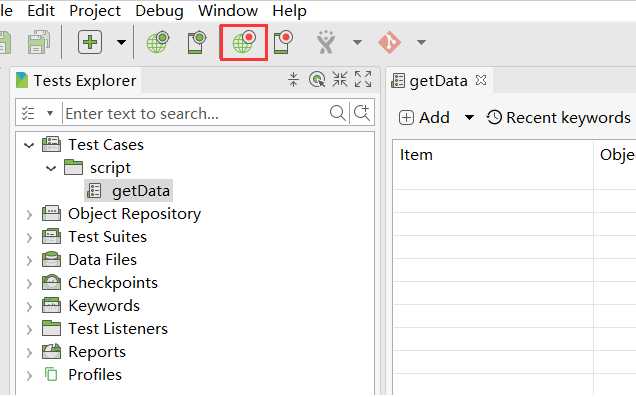Viewport: 636px width, 397px height.
Task: Collapse the script folder node
Action: pyautogui.click(x=51, y=168)
